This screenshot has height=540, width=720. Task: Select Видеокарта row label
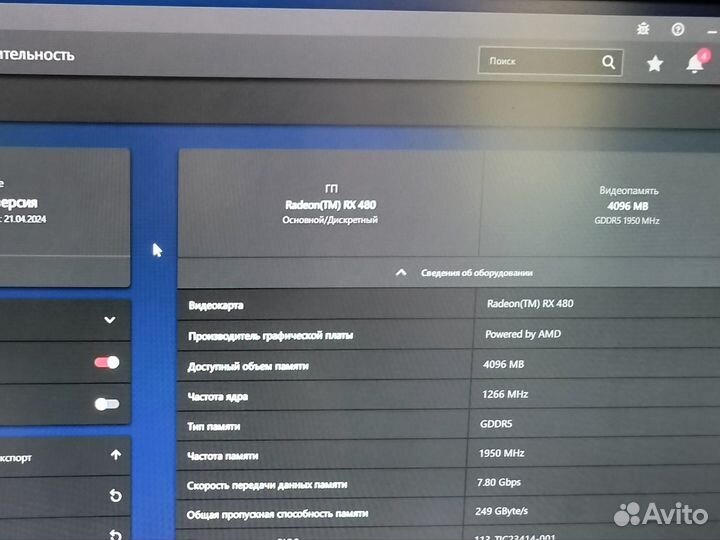216,305
